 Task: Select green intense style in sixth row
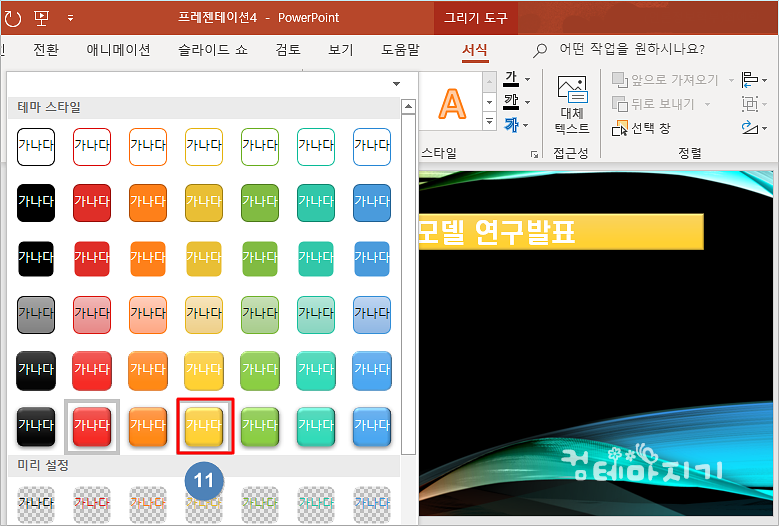pos(260,427)
